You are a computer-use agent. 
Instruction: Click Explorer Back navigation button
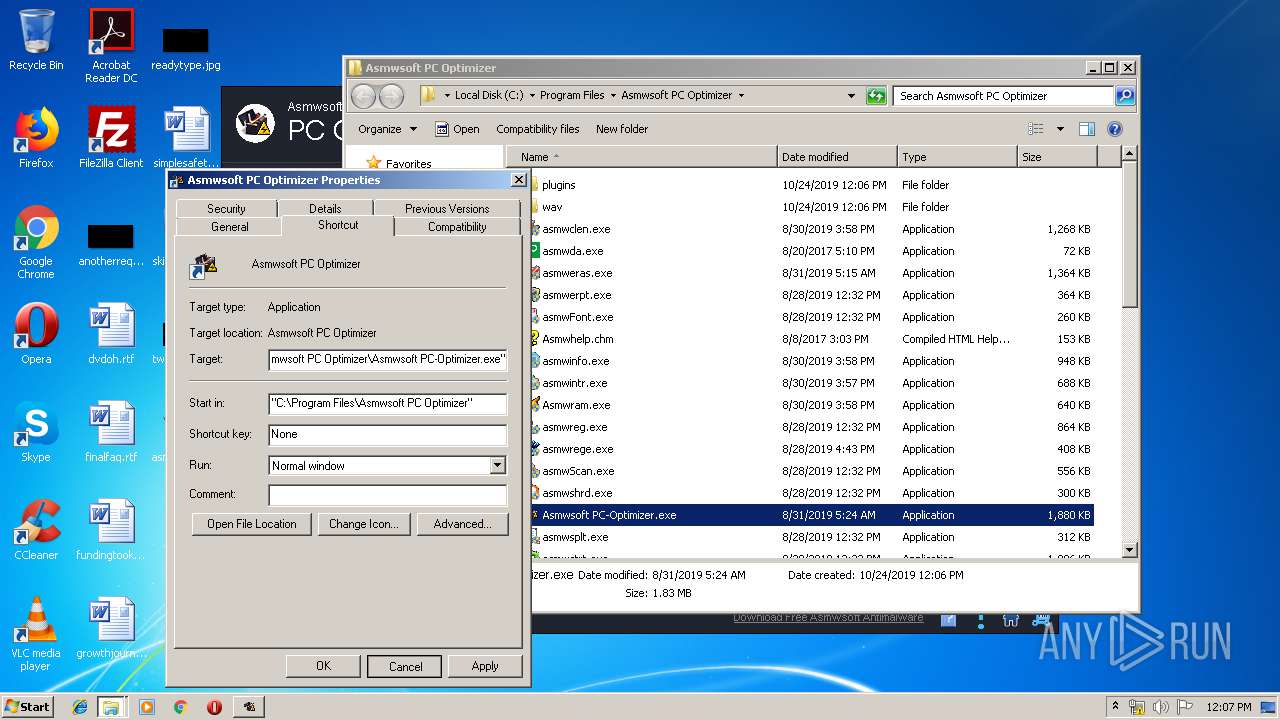point(363,96)
